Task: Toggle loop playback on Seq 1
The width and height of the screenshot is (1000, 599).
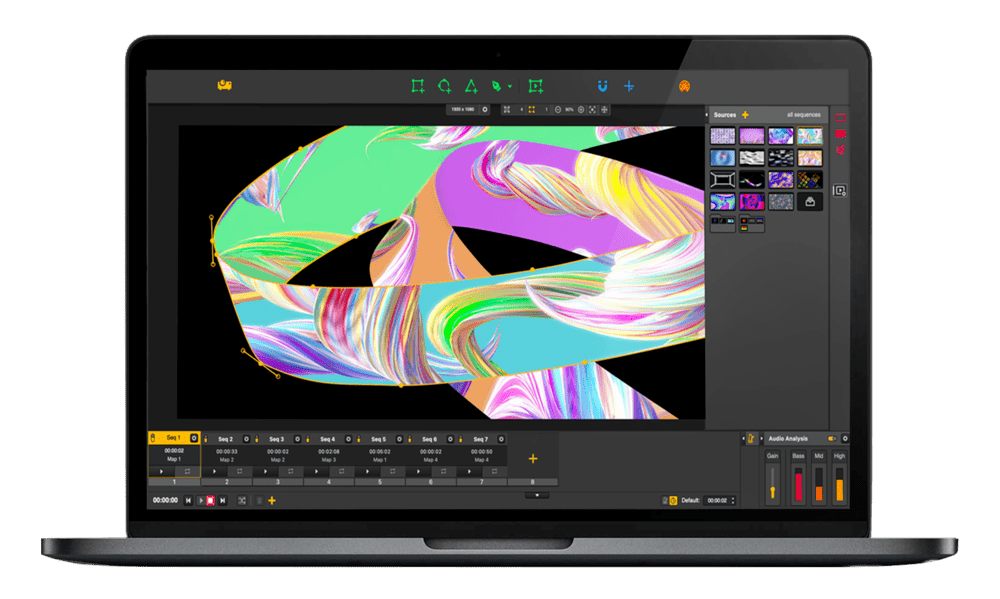Action: tap(188, 471)
